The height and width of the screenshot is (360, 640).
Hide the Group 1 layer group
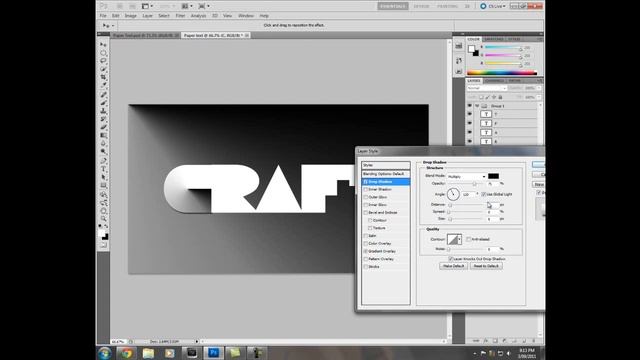coord(470,106)
